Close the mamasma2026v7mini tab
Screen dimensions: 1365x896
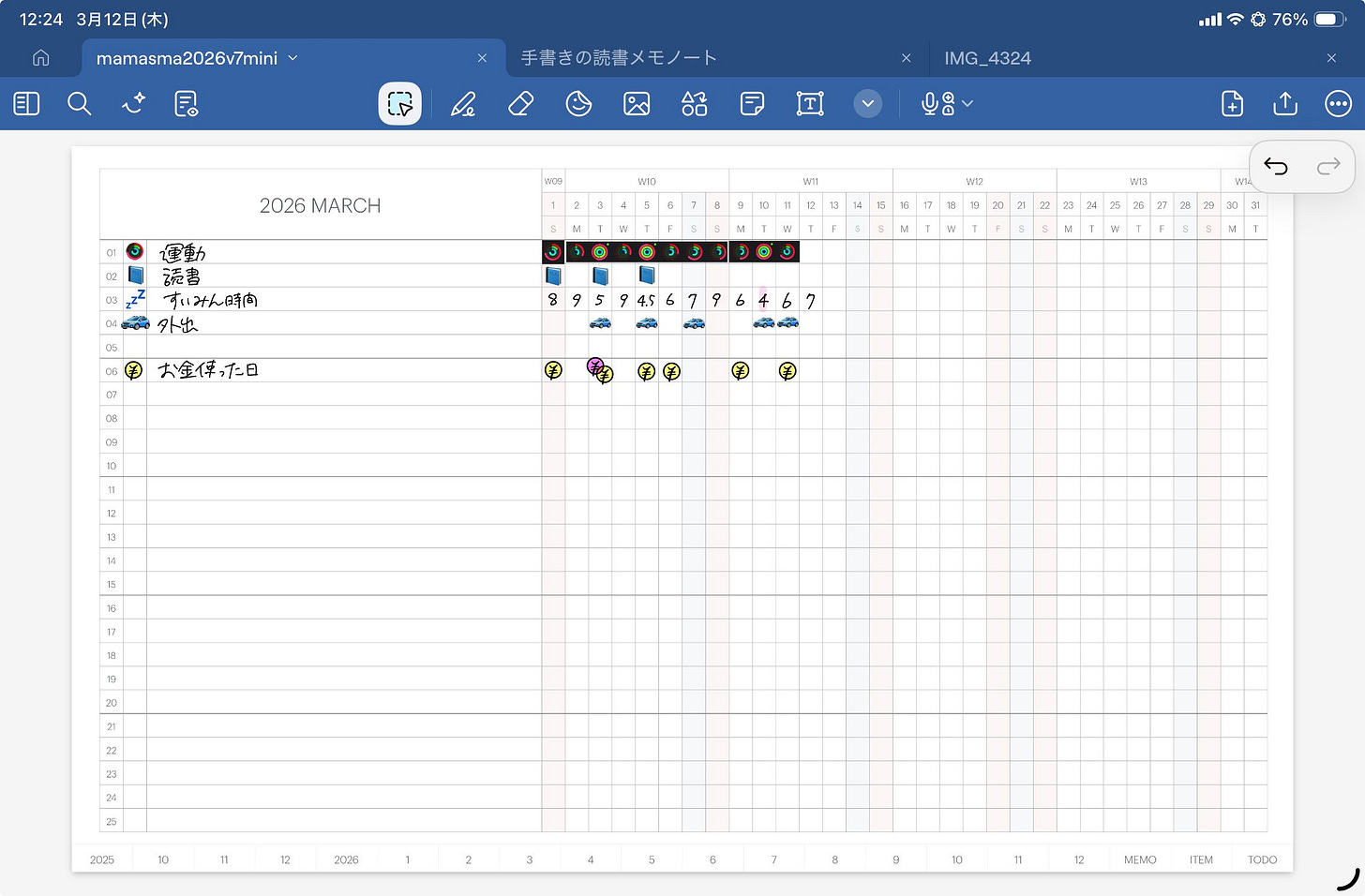click(x=482, y=58)
